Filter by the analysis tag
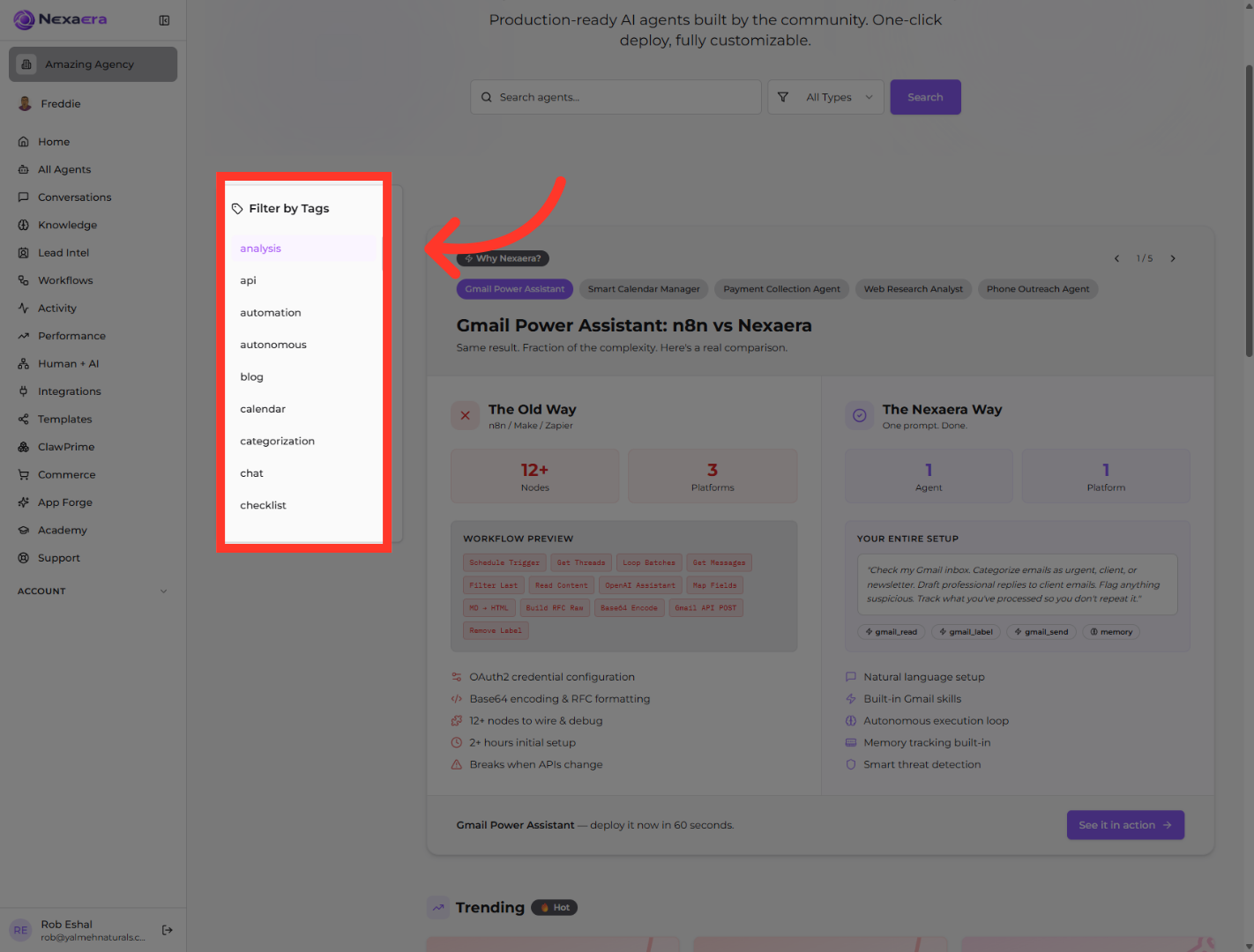This screenshot has height=952, width=1254. pos(303,249)
